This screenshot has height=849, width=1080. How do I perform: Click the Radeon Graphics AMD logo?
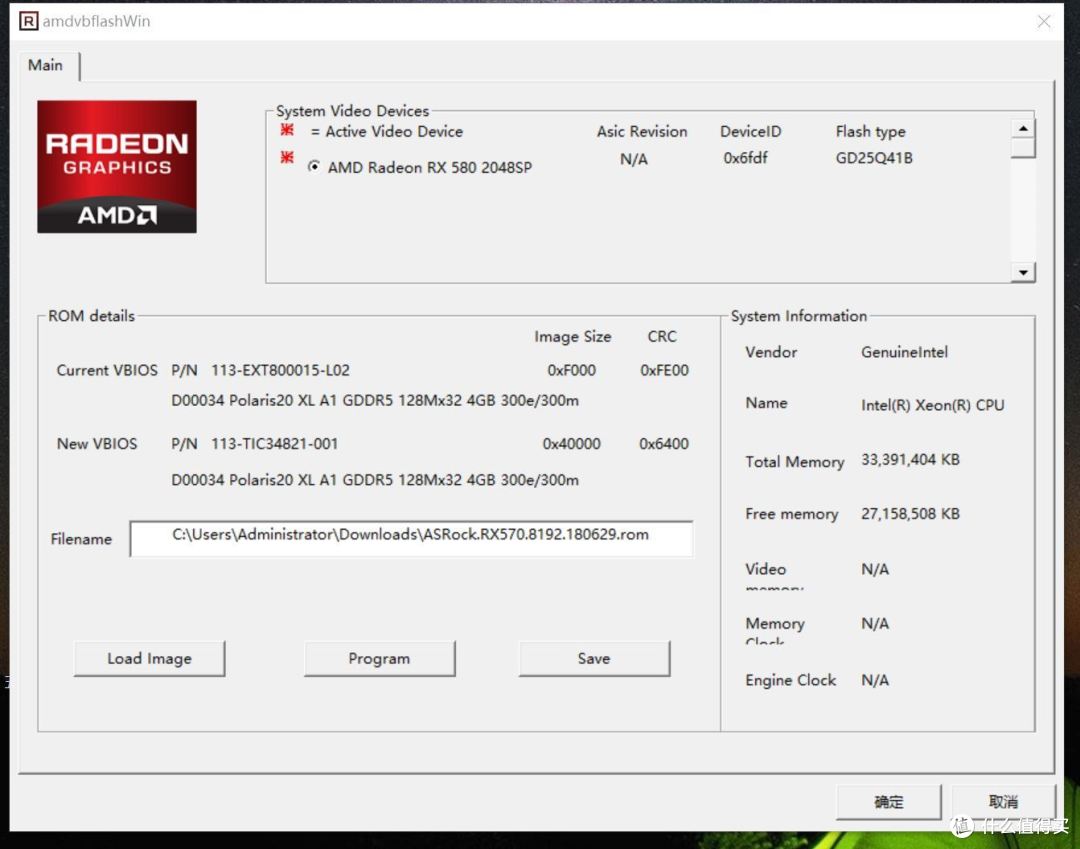click(117, 167)
